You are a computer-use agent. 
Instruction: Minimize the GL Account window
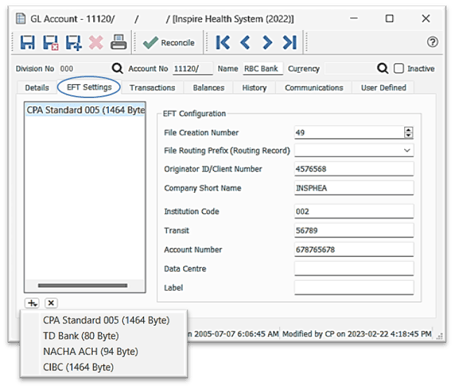click(x=354, y=18)
